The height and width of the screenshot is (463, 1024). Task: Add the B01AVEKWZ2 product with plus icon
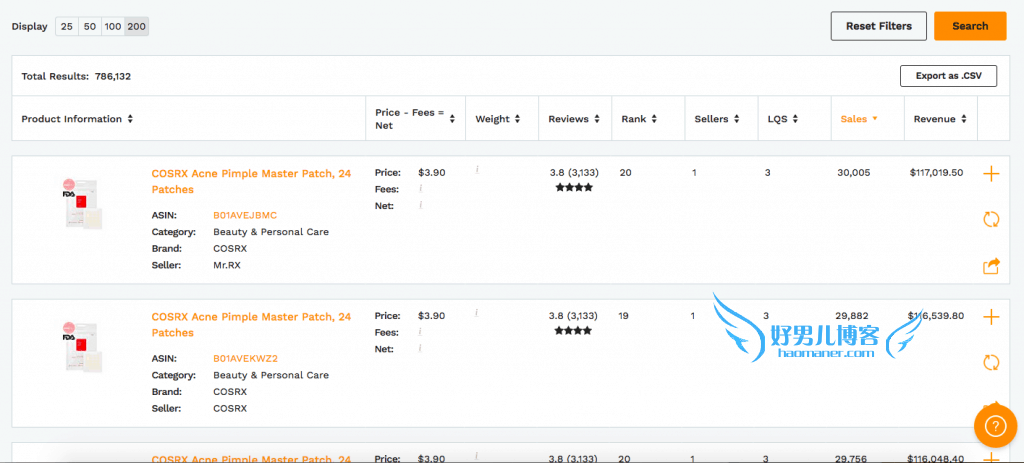point(991,317)
